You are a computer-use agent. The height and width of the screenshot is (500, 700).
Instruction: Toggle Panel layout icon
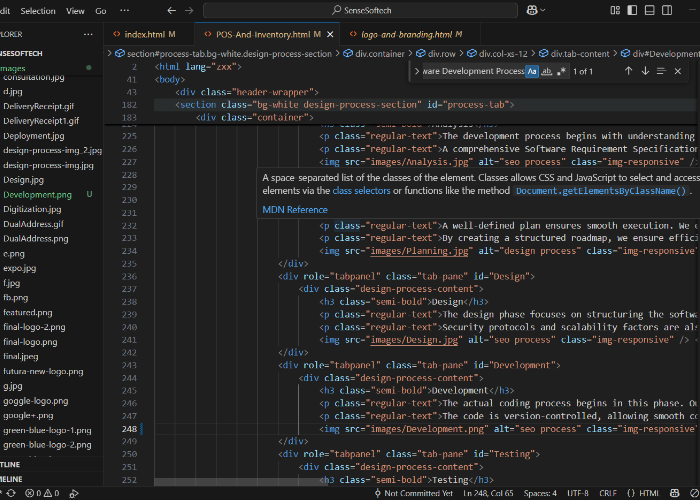[x=650, y=10]
